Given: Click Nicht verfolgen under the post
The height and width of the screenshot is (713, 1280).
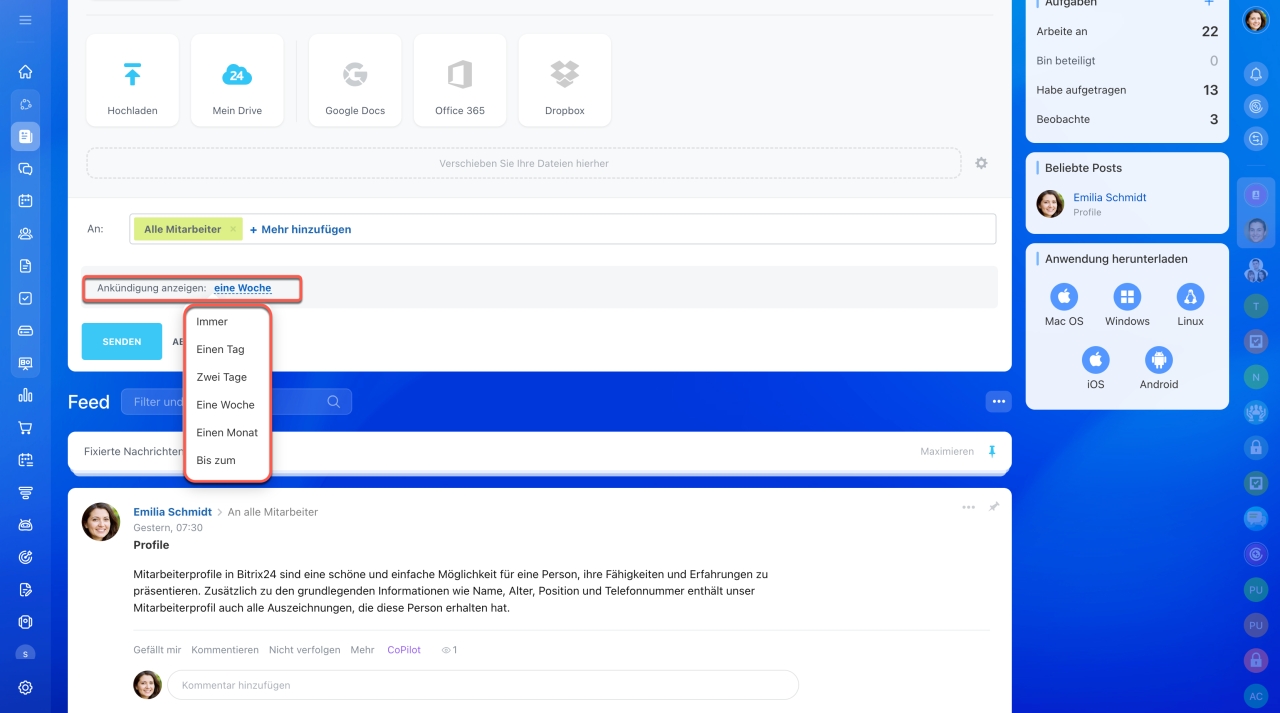Looking at the screenshot, I should 304,650.
